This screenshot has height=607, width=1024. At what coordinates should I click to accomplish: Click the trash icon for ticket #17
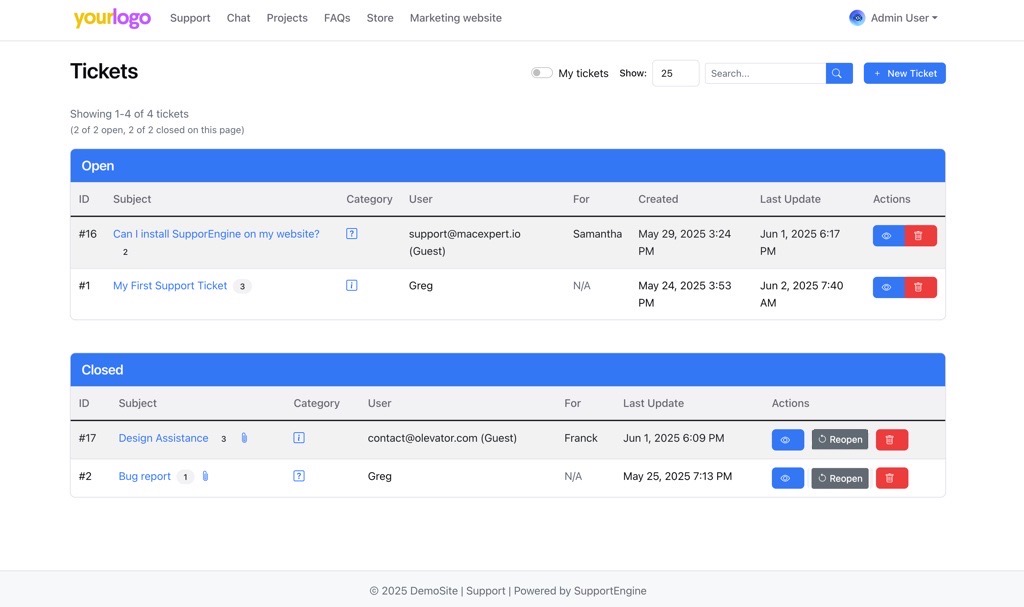[x=891, y=438]
